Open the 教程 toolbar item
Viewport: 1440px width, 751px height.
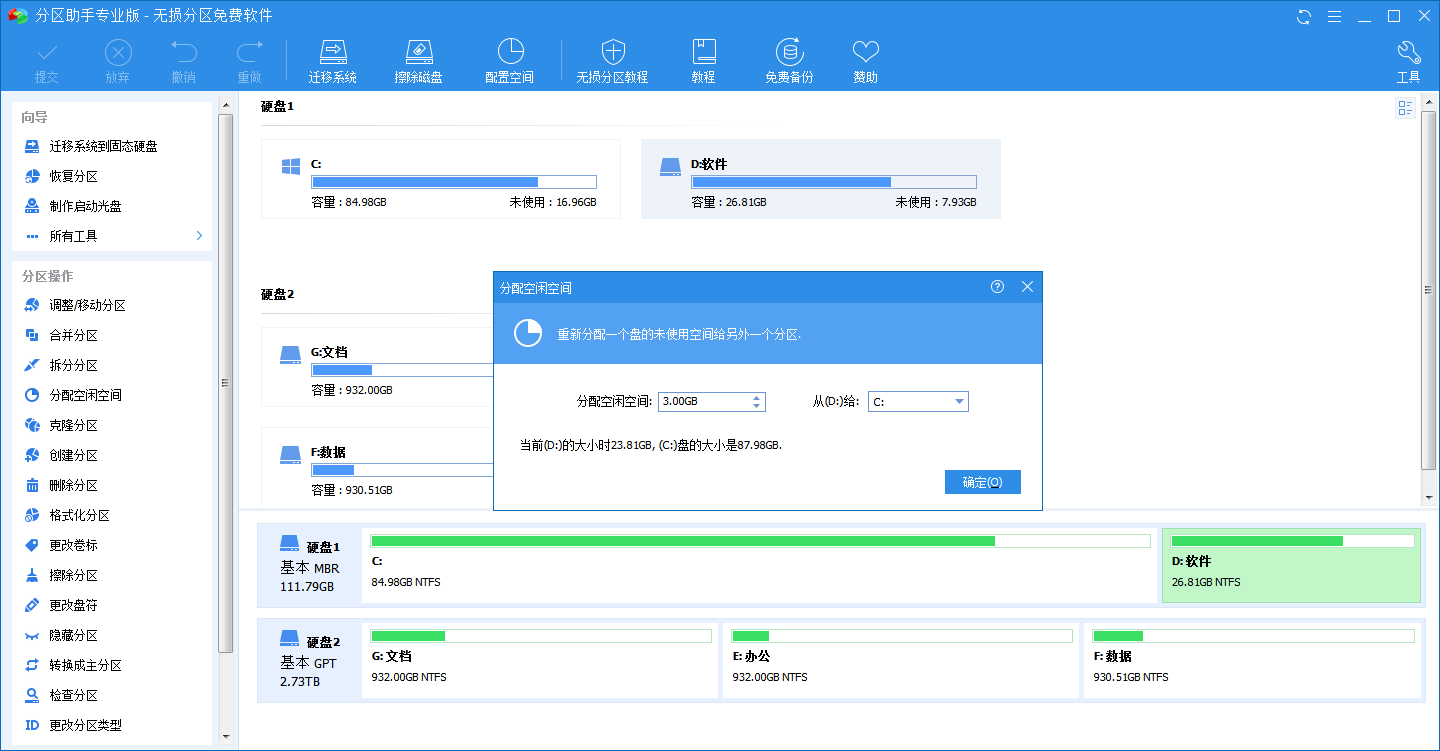(x=704, y=62)
